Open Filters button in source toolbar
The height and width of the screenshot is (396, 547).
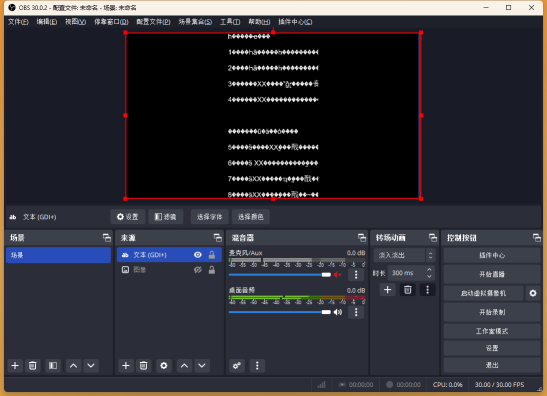click(166, 217)
